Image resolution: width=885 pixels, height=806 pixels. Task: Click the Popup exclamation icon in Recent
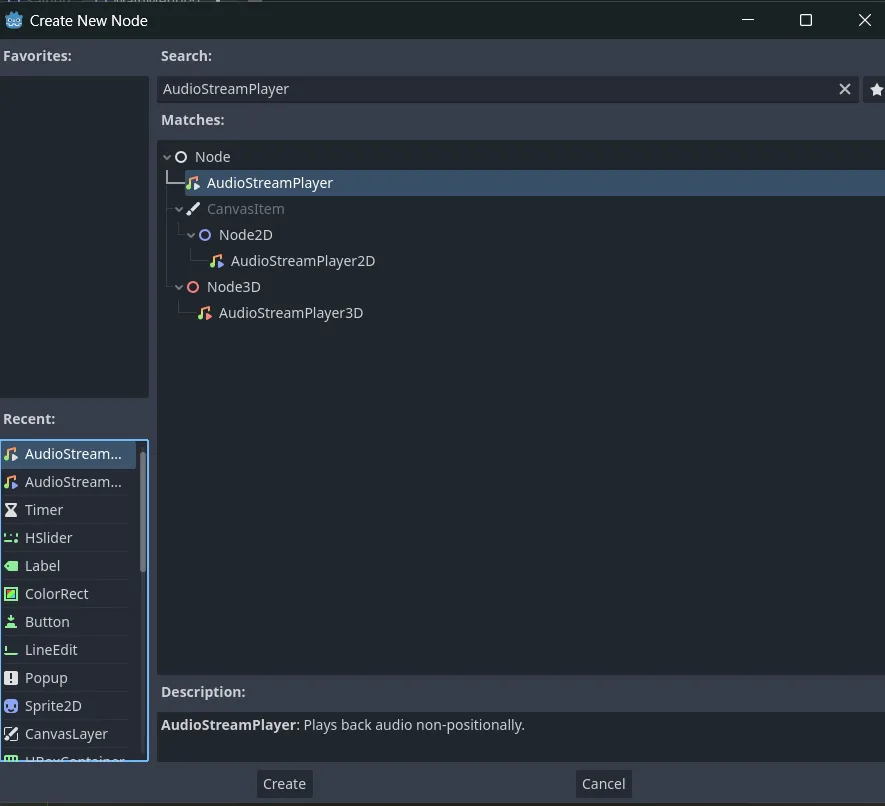point(11,678)
